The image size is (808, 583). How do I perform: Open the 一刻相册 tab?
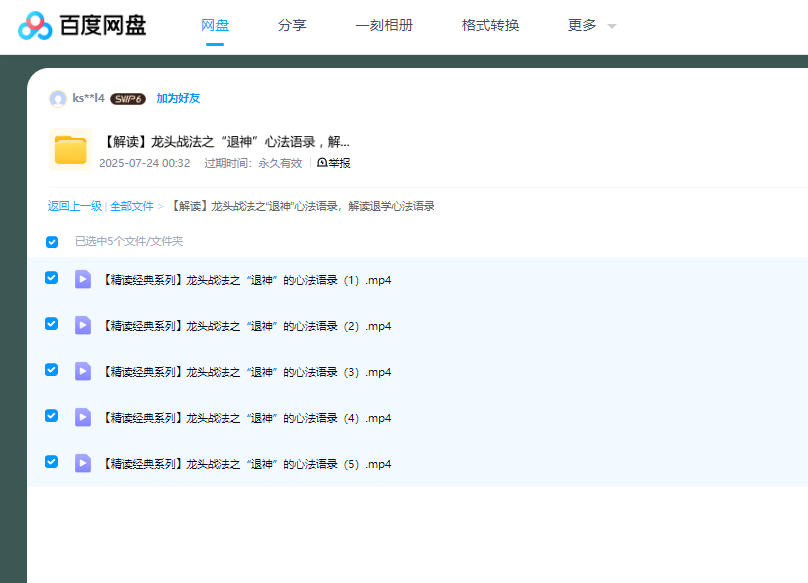click(x=384, y=26)
